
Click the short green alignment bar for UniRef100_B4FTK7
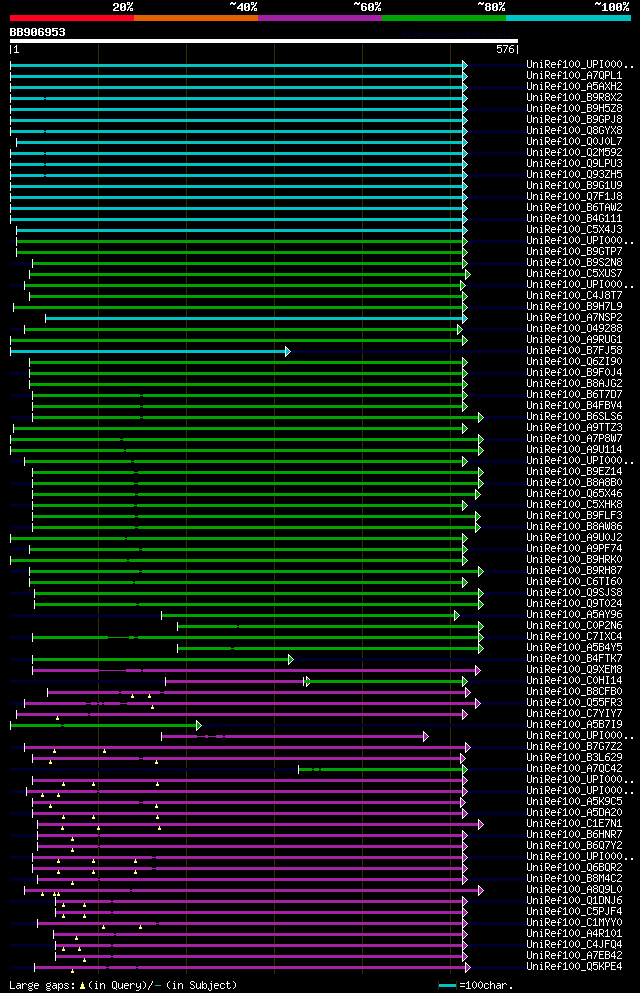(161, 659)
